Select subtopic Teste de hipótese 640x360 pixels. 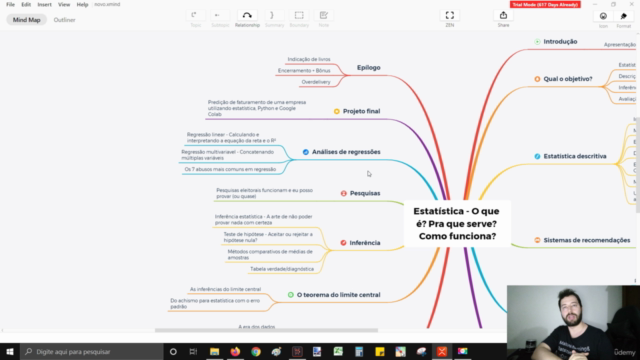(x=268, y=238)
